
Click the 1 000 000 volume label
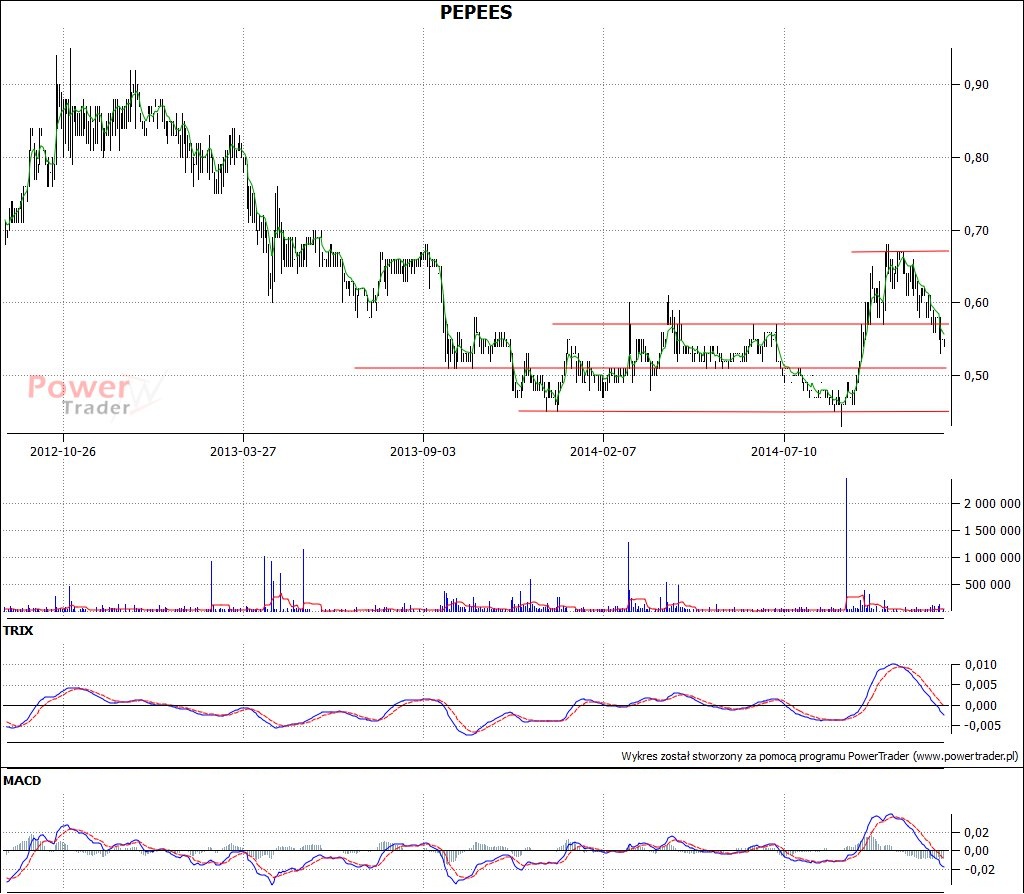coord(992,557)
